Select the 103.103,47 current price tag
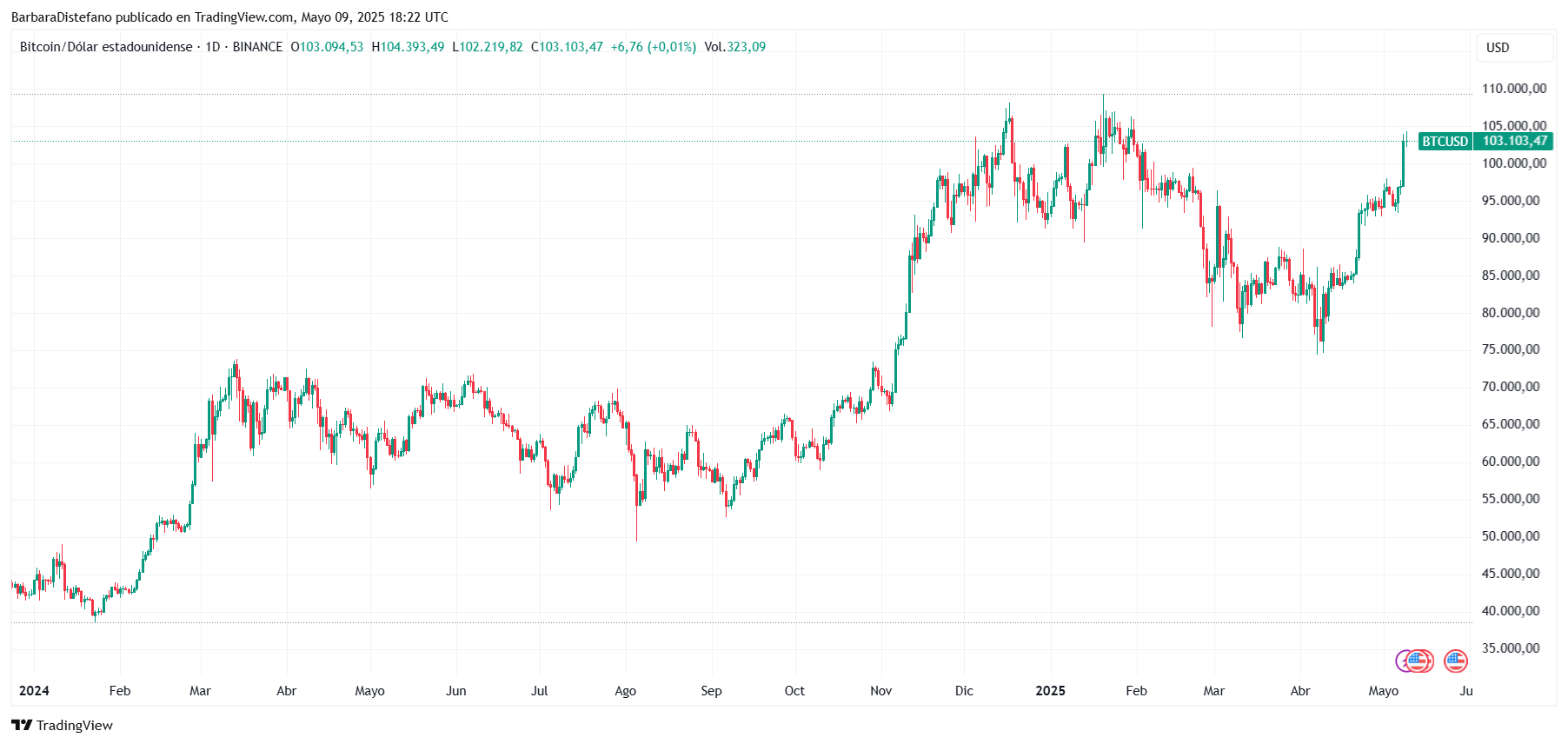The height and width of the screenshot is (744, 1568). (1514, 141)
